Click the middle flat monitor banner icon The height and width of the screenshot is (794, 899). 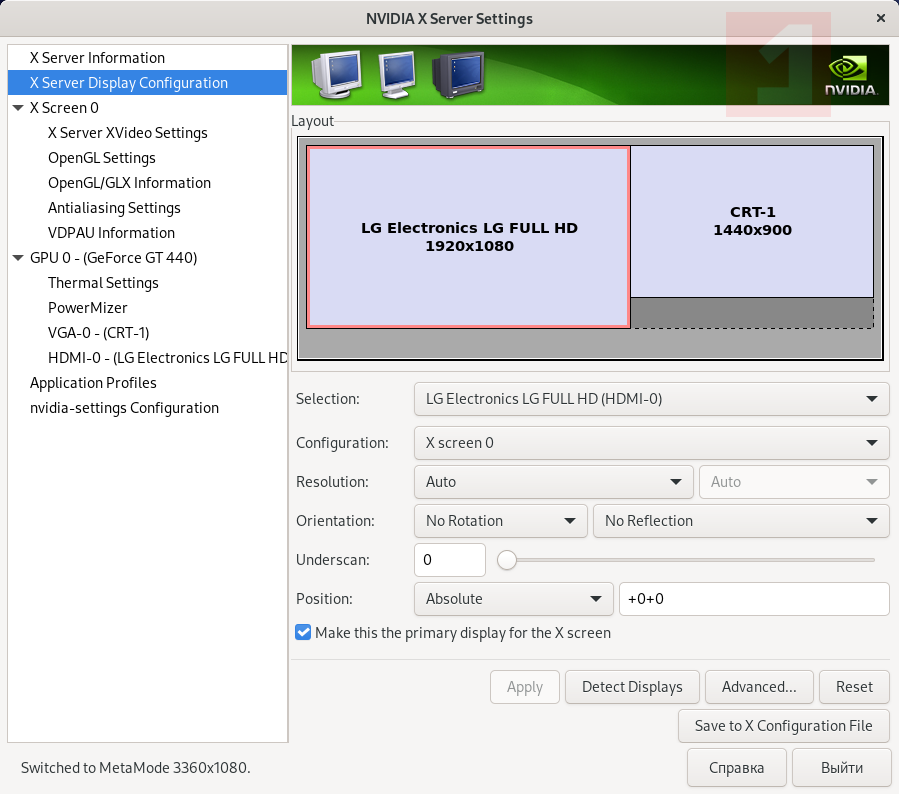click(x=397, y=75)
